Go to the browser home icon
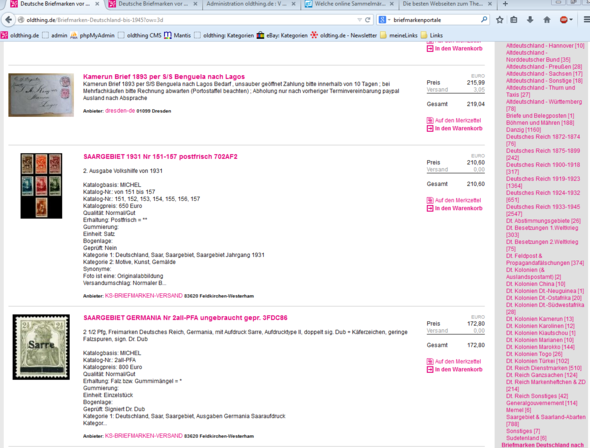This screenshot has width=590, height=448. [547, 20]
